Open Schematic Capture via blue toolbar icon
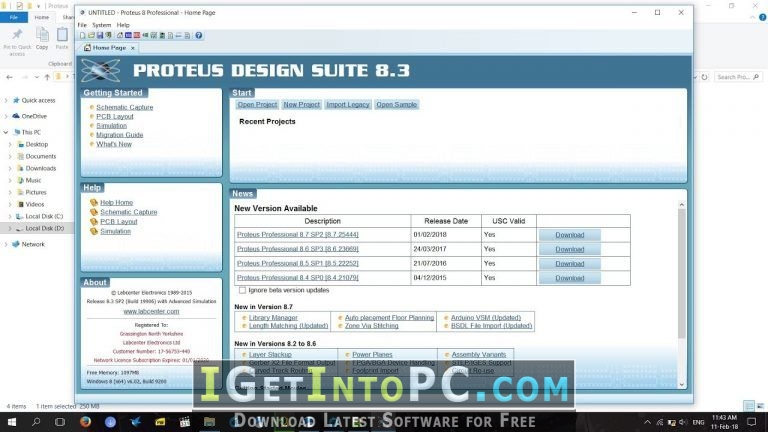The image size is (768, 432). [128, 35]
